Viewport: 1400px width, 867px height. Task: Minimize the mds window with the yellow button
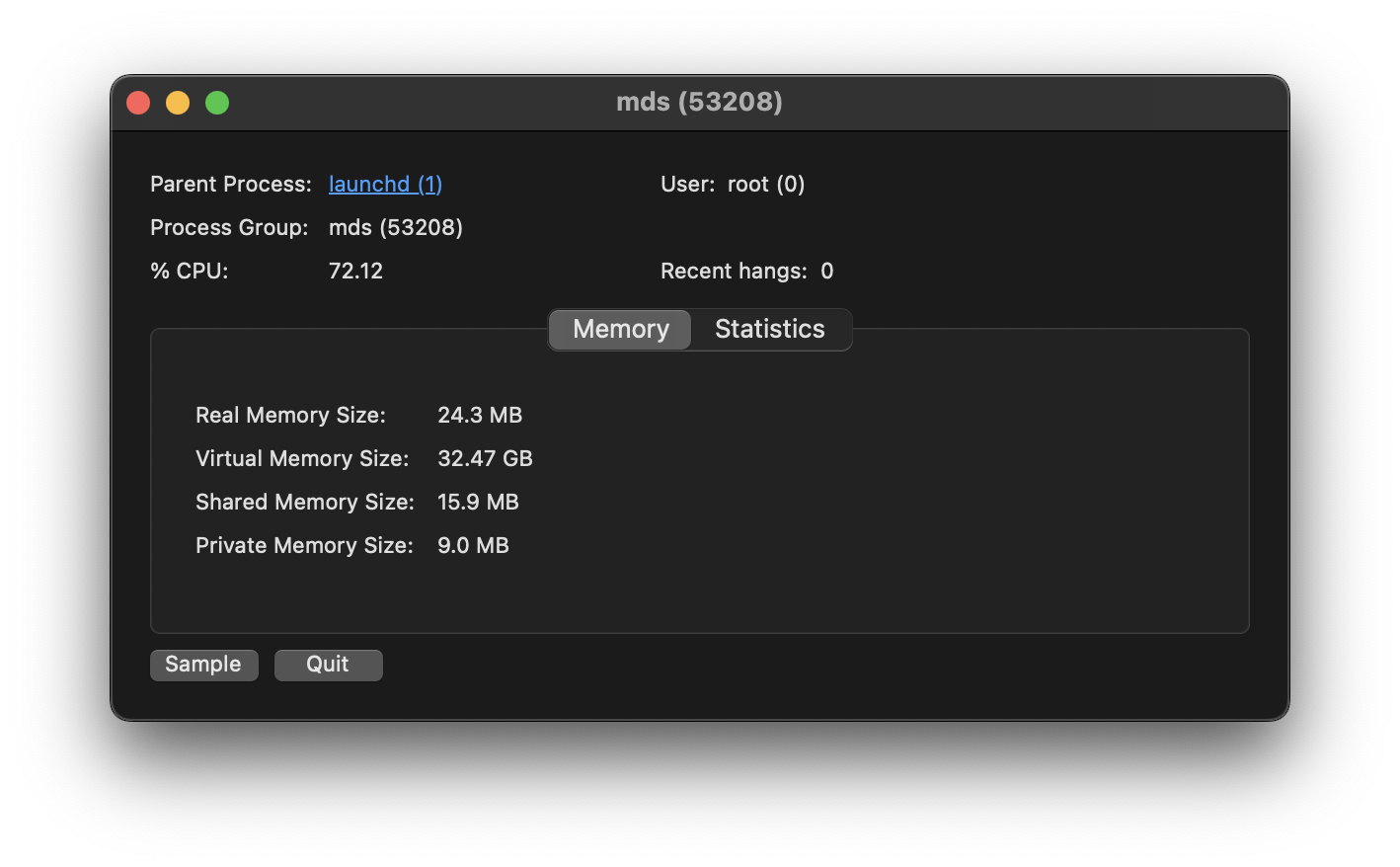click(x=178, y=103)
